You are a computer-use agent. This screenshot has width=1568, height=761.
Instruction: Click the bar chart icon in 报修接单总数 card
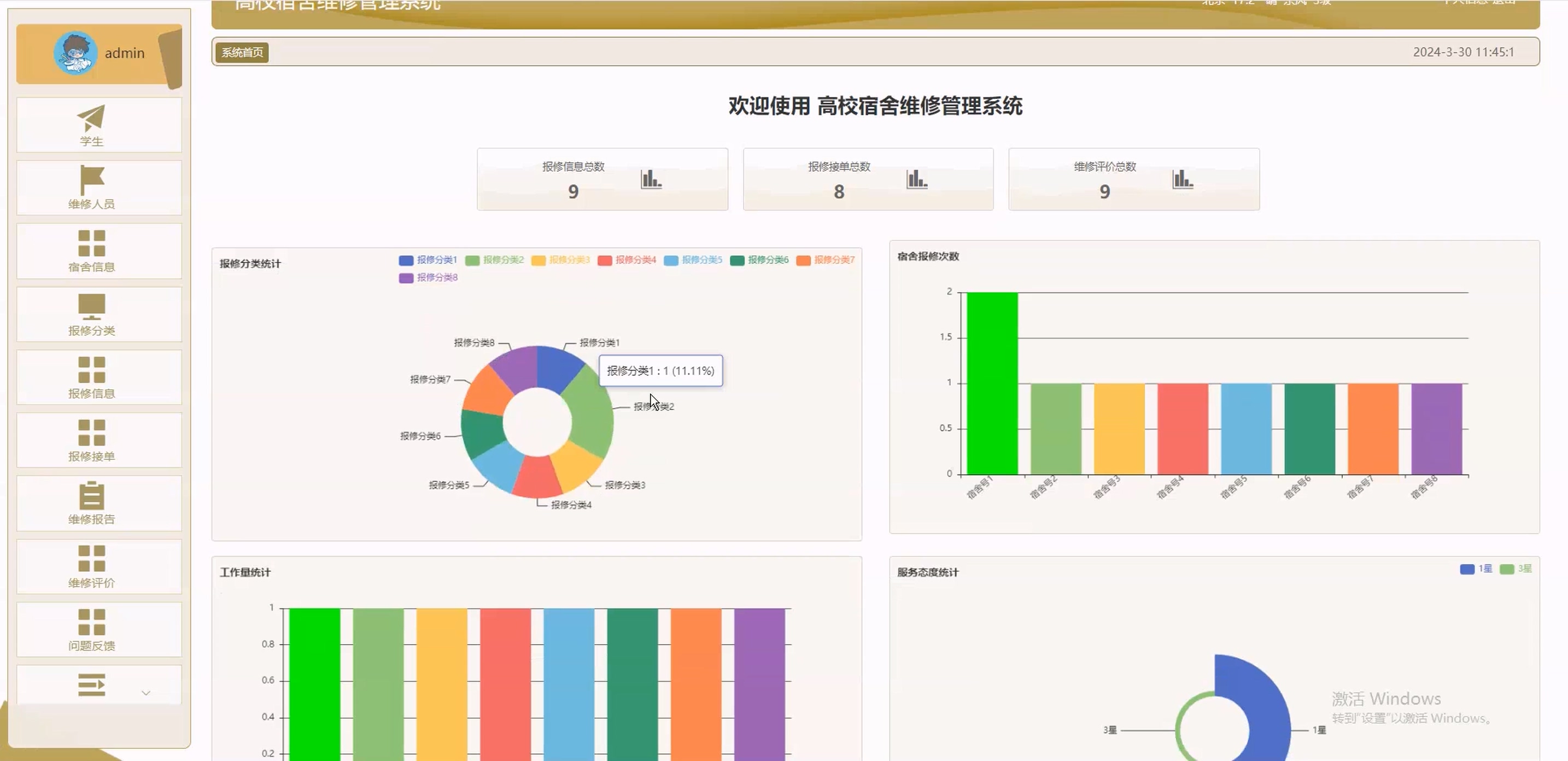point(917,179)
